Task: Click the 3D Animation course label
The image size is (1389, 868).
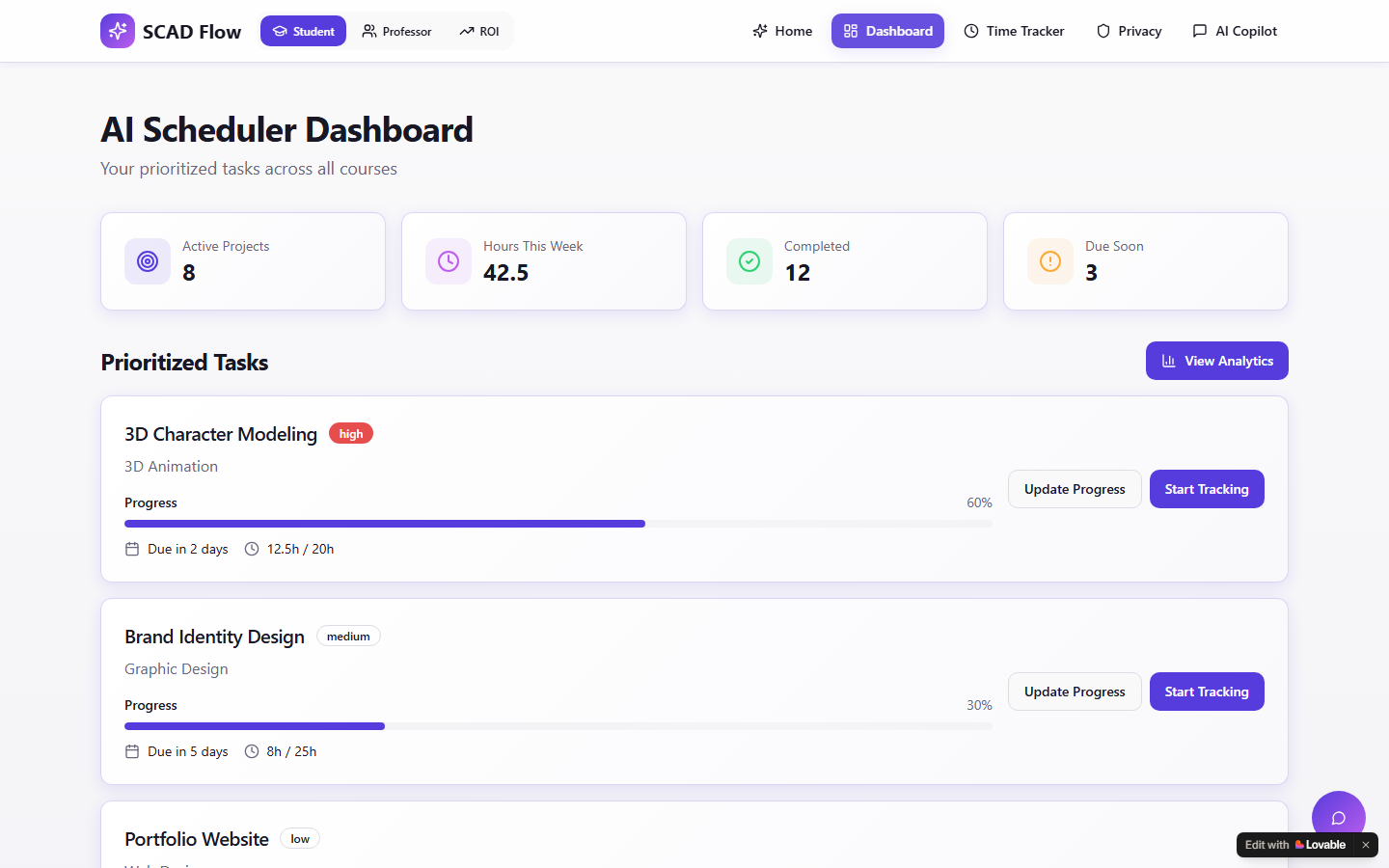Action: (x=172, y=467)
